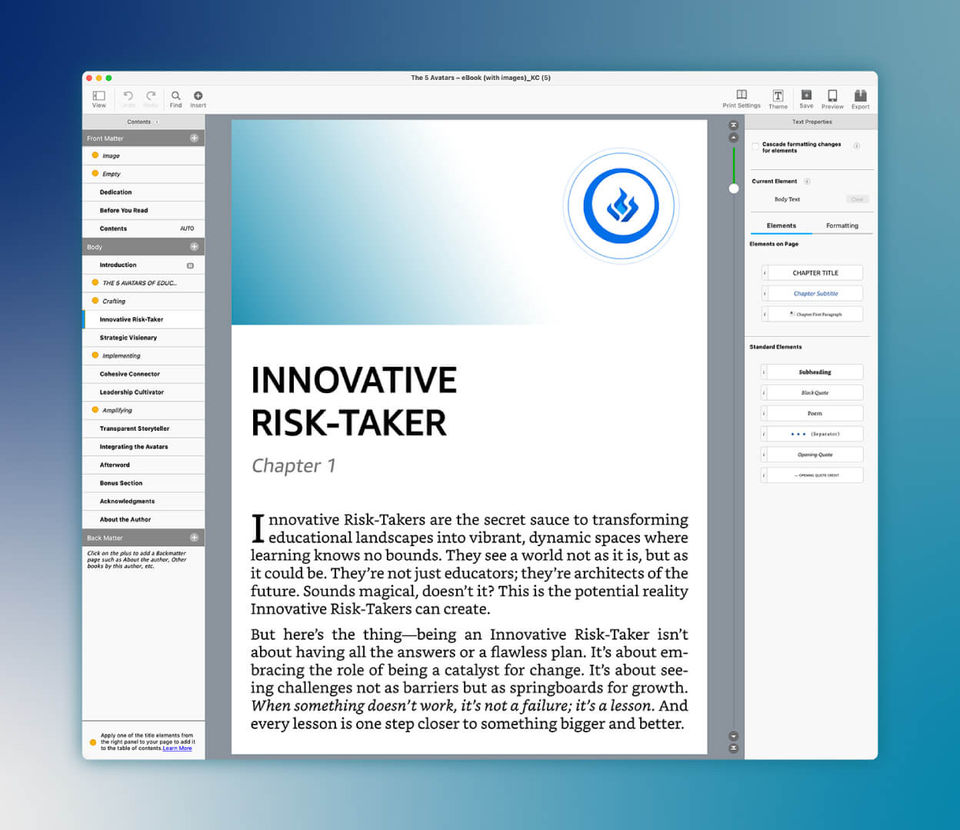960x830 pixels.
Task: Click the Export icon
Action: point(861,96)
